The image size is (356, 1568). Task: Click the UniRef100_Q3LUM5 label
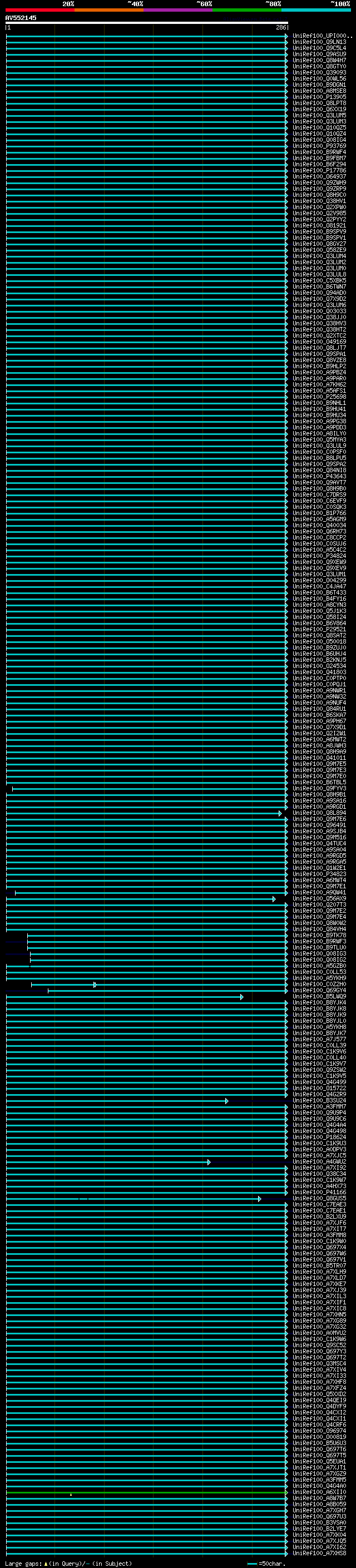click(x=319, y=115)
